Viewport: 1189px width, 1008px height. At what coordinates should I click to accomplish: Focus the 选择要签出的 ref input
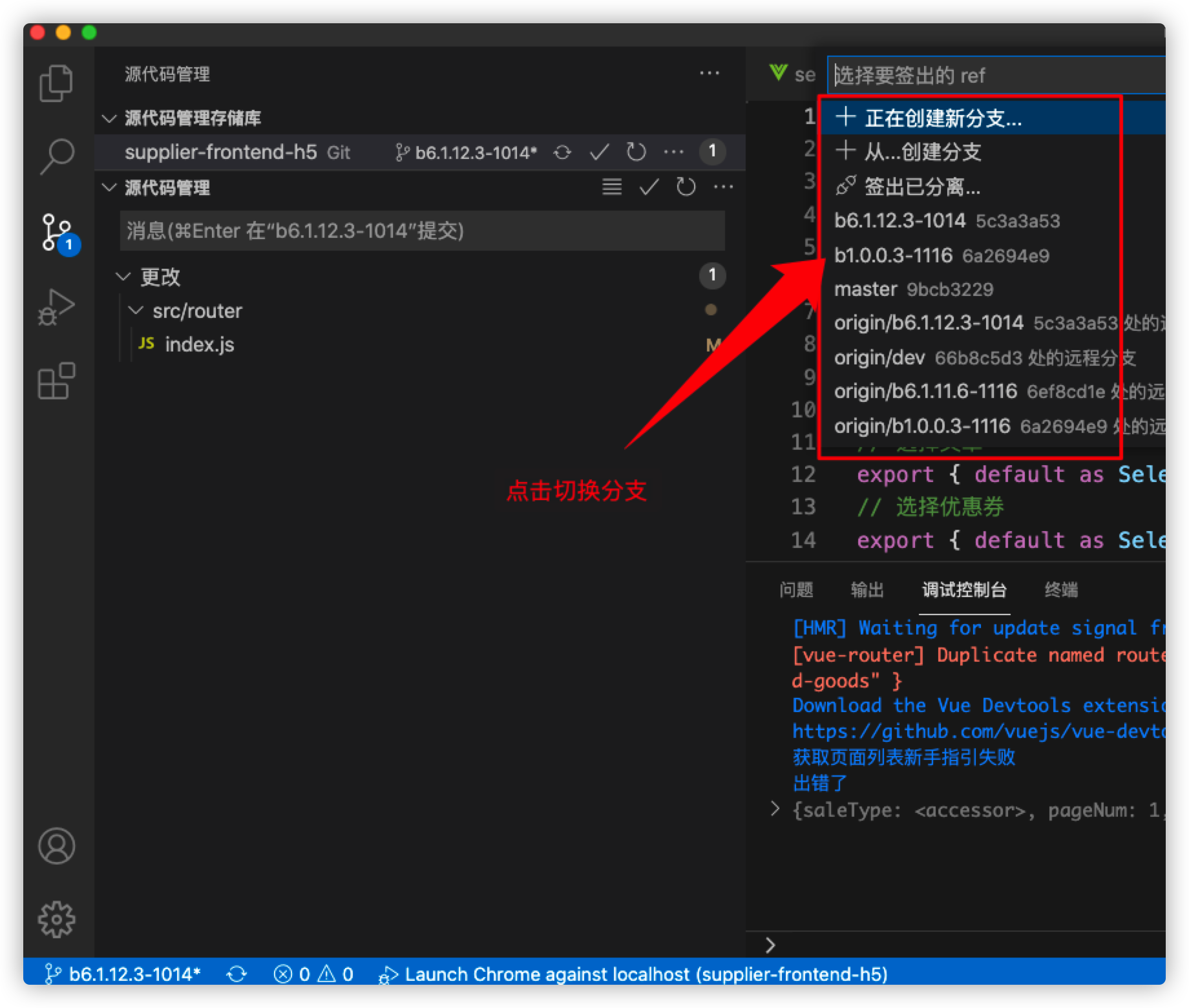point(996,76)
